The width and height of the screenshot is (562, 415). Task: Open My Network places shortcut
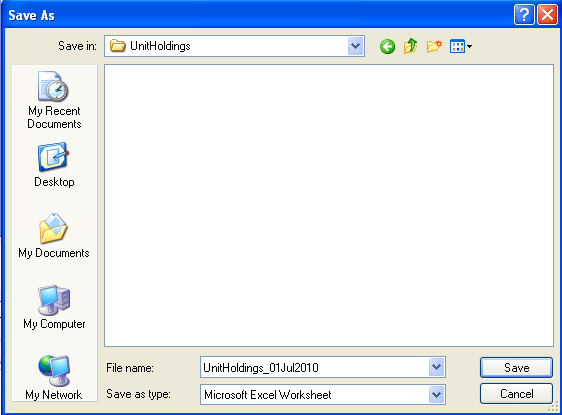(x=54, y=377)
